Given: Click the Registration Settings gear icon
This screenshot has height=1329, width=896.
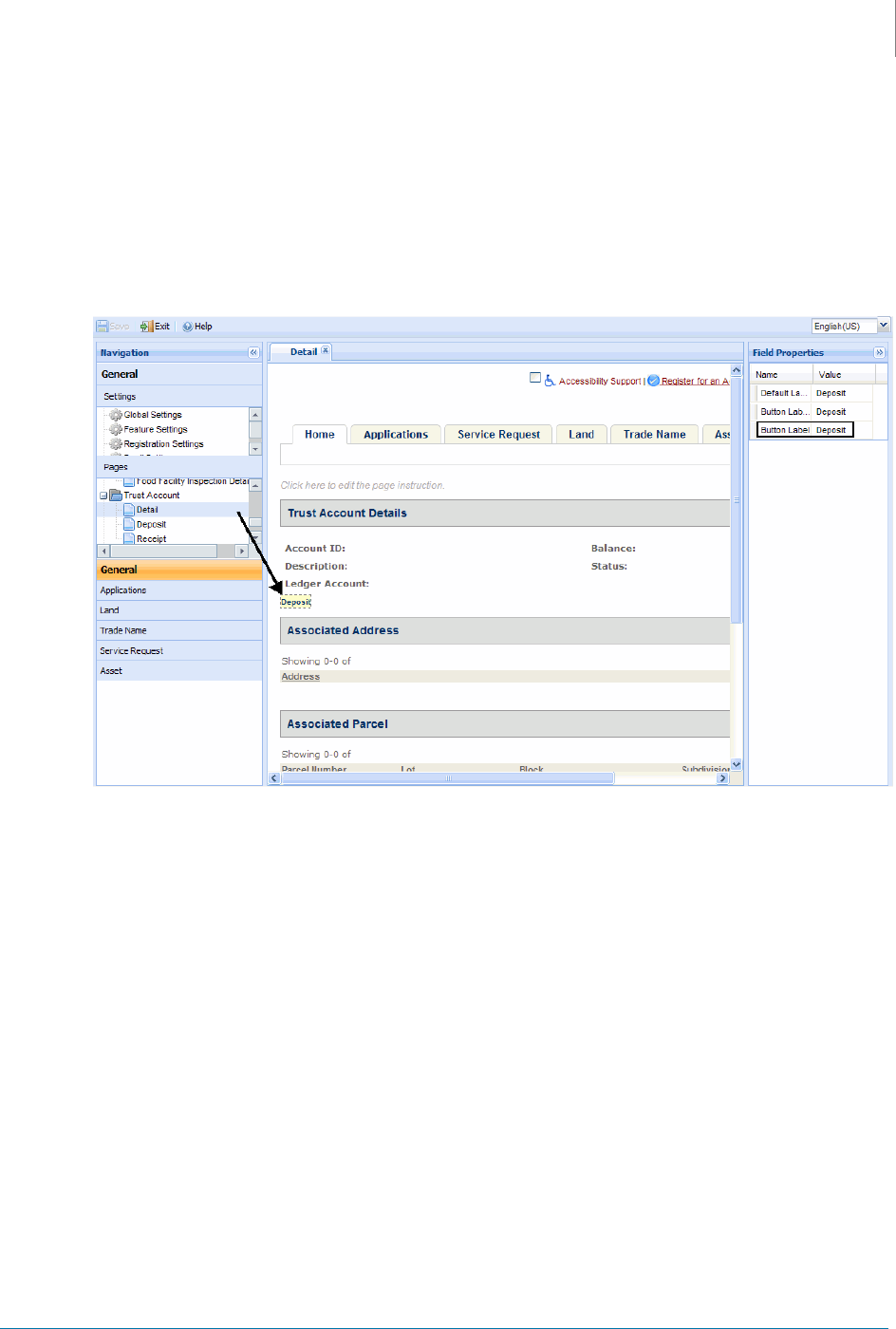Looking at the screenshot, I should click(x=116, y=444).
